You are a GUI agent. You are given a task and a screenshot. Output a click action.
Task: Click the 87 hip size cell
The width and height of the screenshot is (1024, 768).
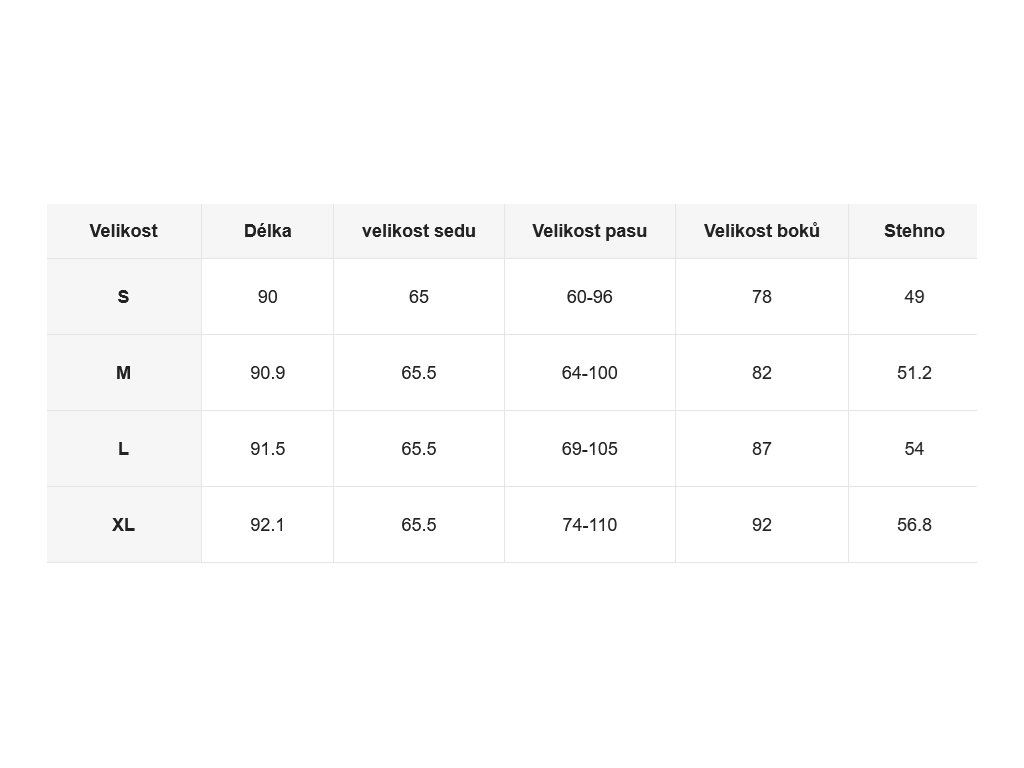pyautogui.click(x=761, y=449)
